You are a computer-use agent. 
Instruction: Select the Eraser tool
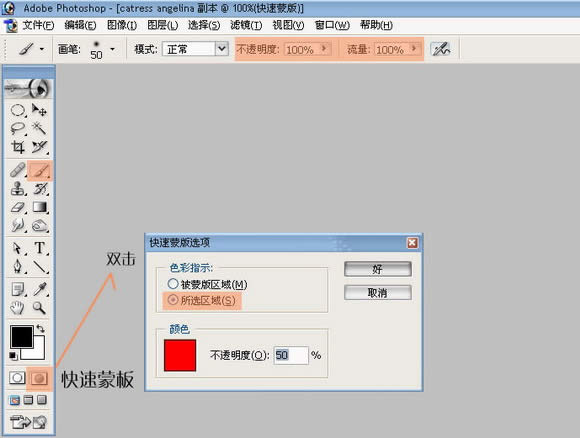tap(18, 207)
